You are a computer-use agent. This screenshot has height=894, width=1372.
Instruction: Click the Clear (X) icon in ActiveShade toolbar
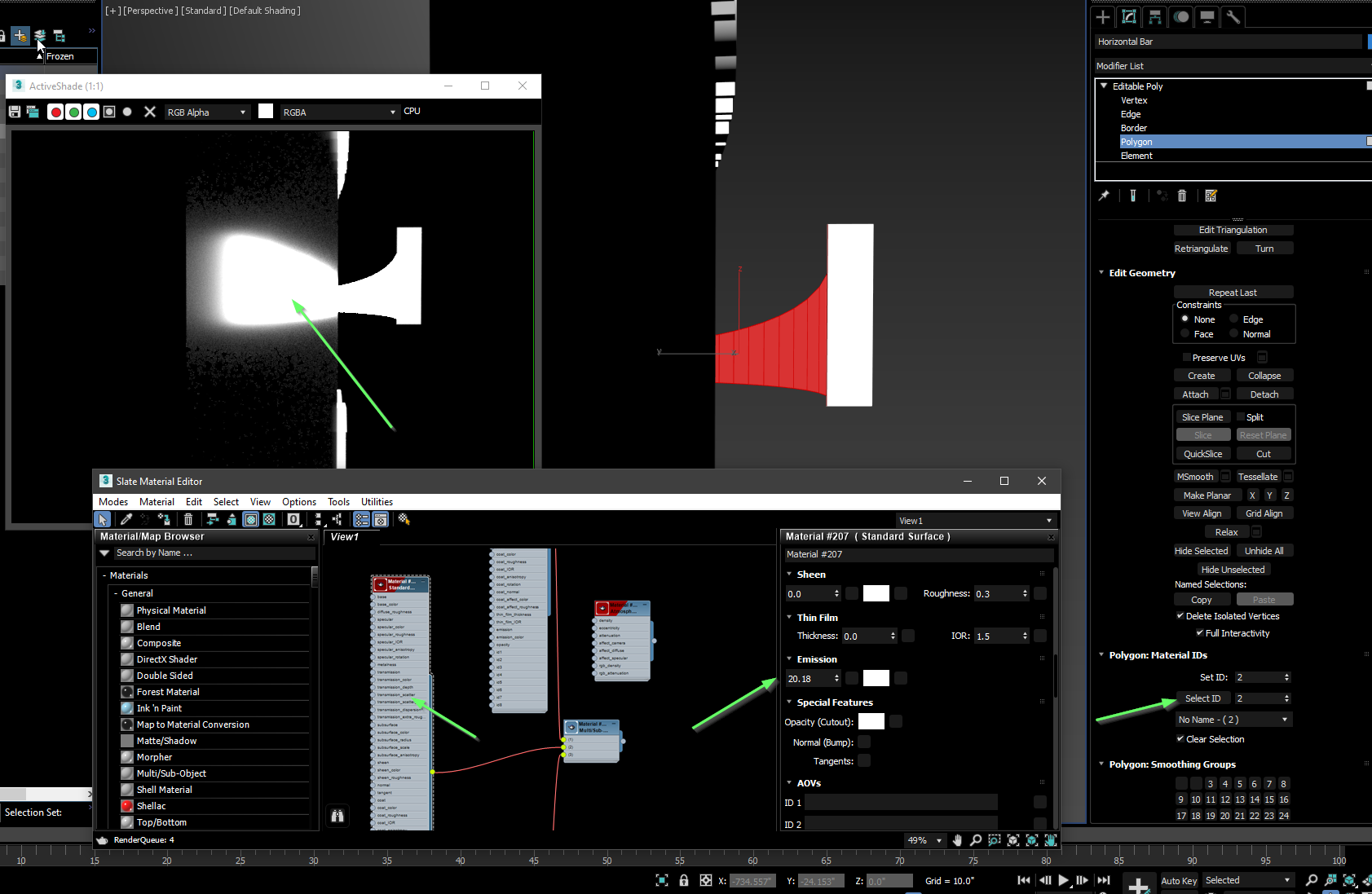150,112
